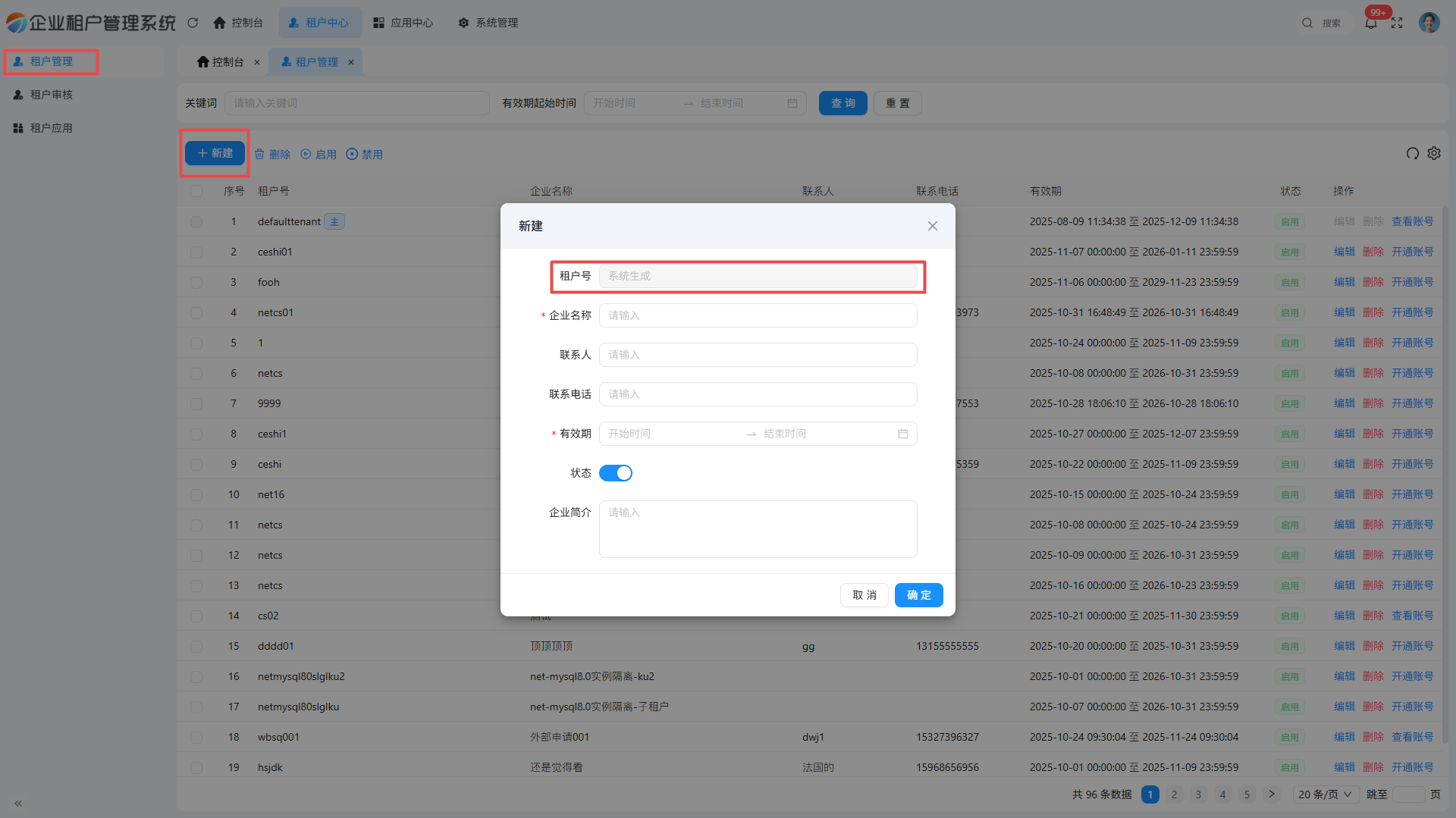Select the checkbox for row ceshi01

[x=196, y=252]
